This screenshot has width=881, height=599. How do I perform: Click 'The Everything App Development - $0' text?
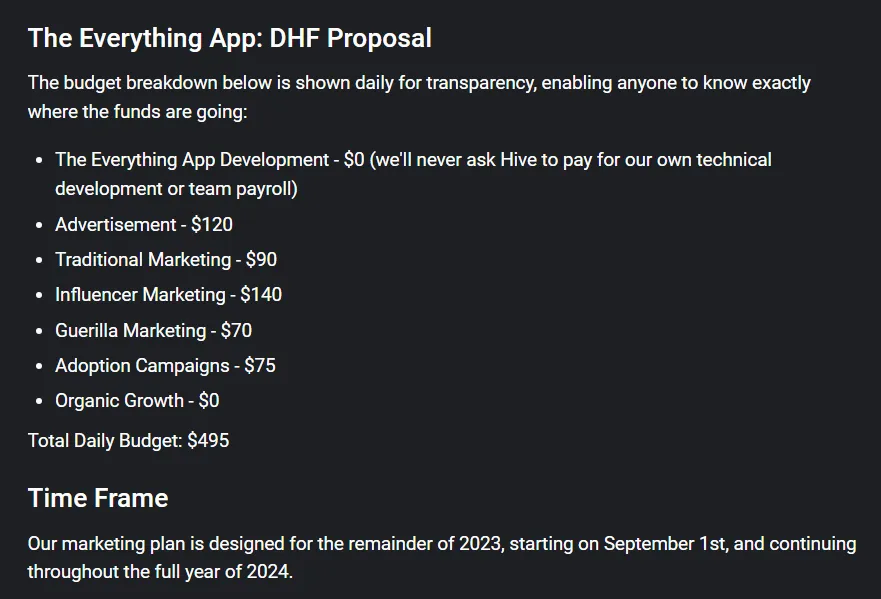(210, 160)
